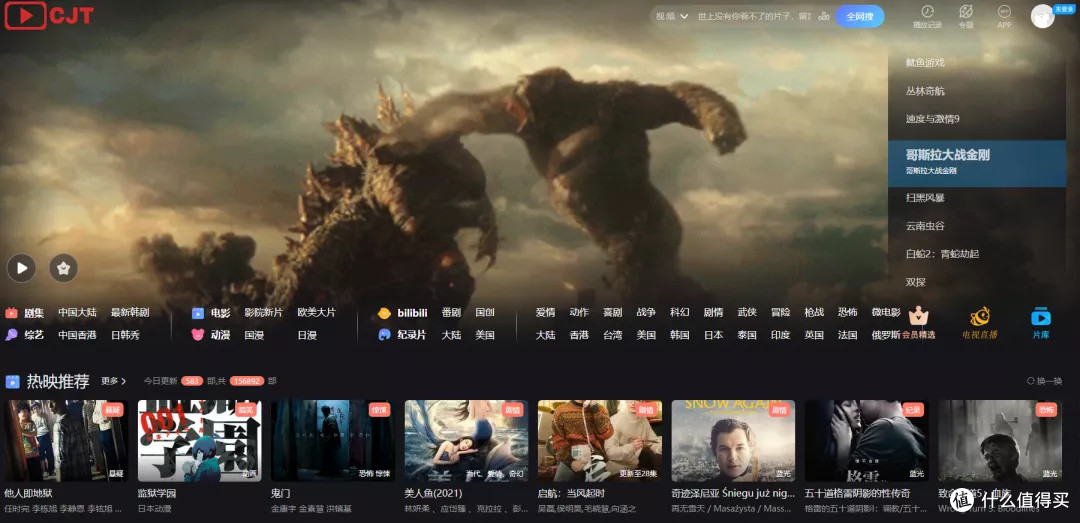1080x523 pixels.
Task: Click the ranking chart icon in search bar
Action: coord(823,16)
